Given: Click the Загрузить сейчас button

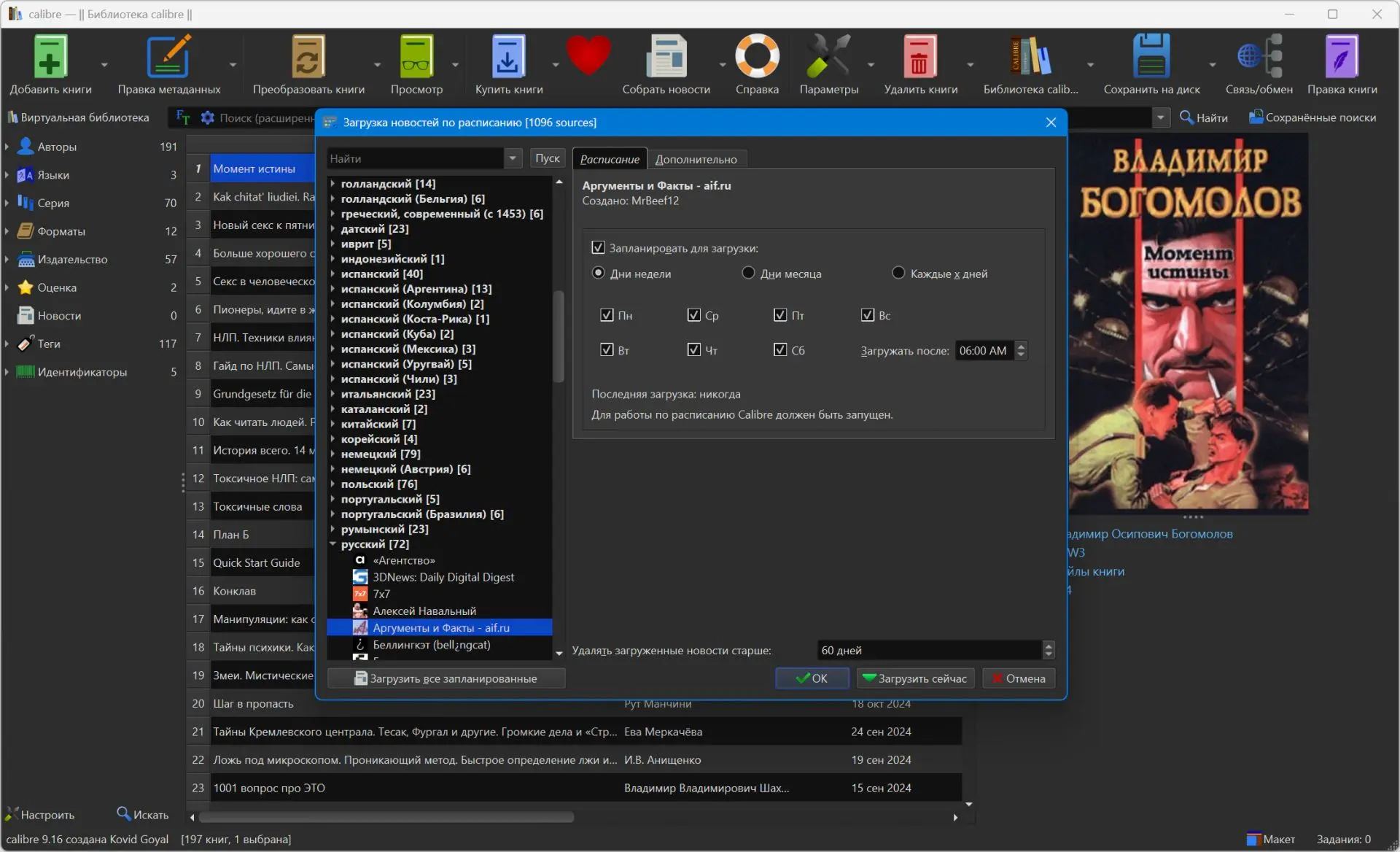Looking at the screenshot, I should pyautogui.click(x=915, y=678).
